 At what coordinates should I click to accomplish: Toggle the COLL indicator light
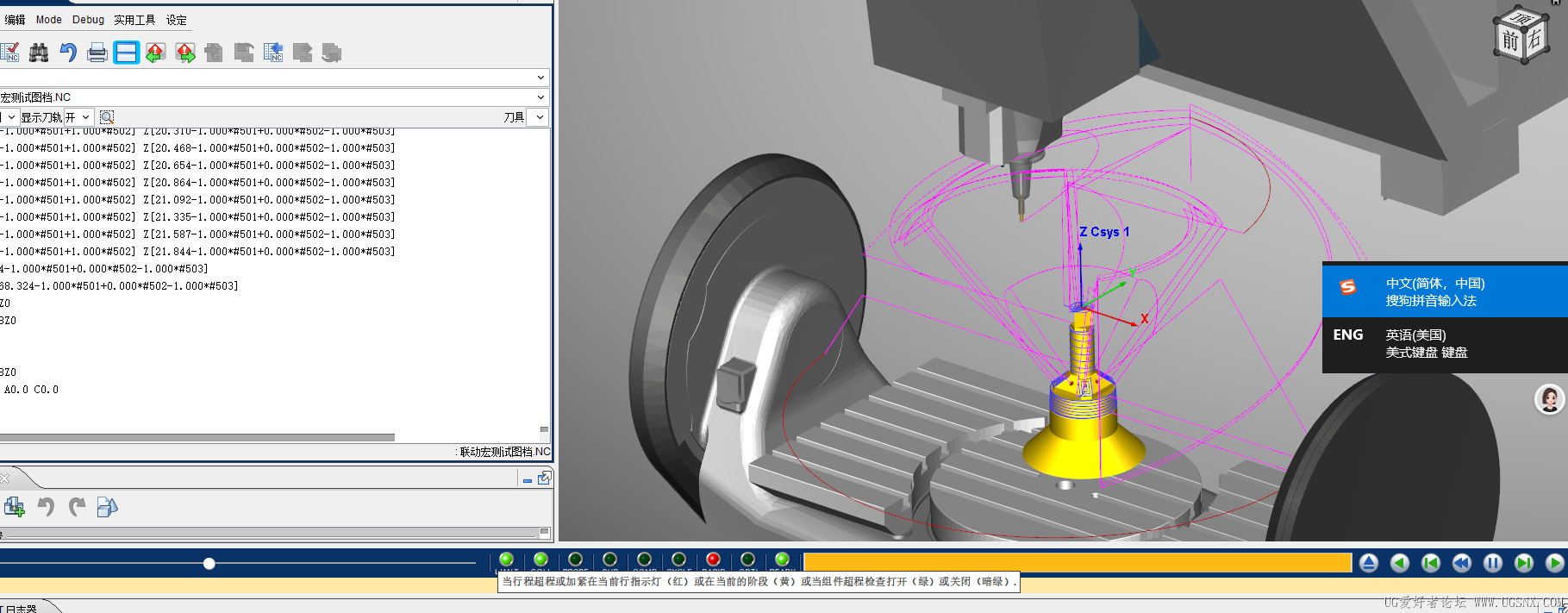(x=541, y=560)
